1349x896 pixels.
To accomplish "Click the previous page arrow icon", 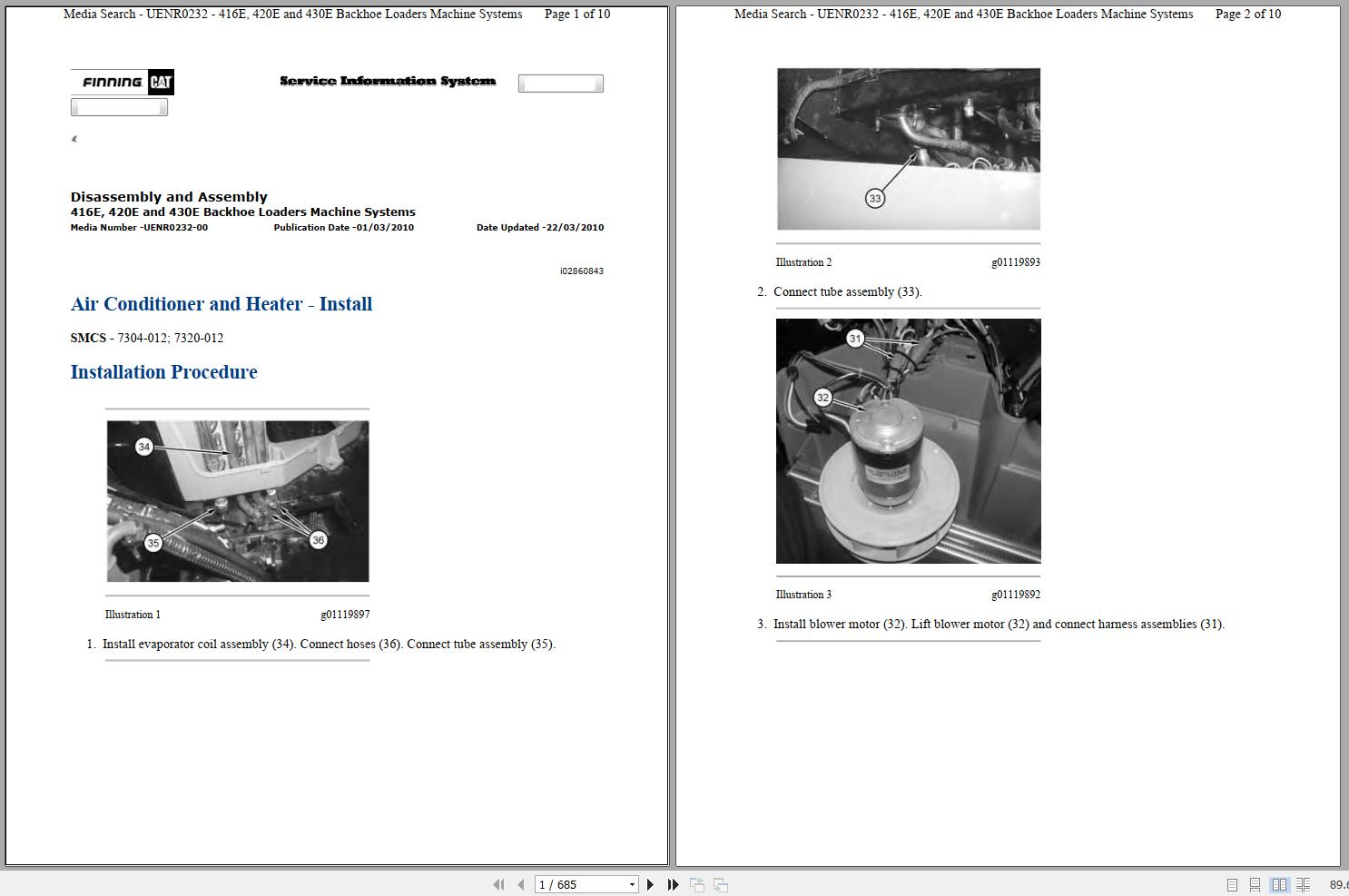I will pos(519,884).
